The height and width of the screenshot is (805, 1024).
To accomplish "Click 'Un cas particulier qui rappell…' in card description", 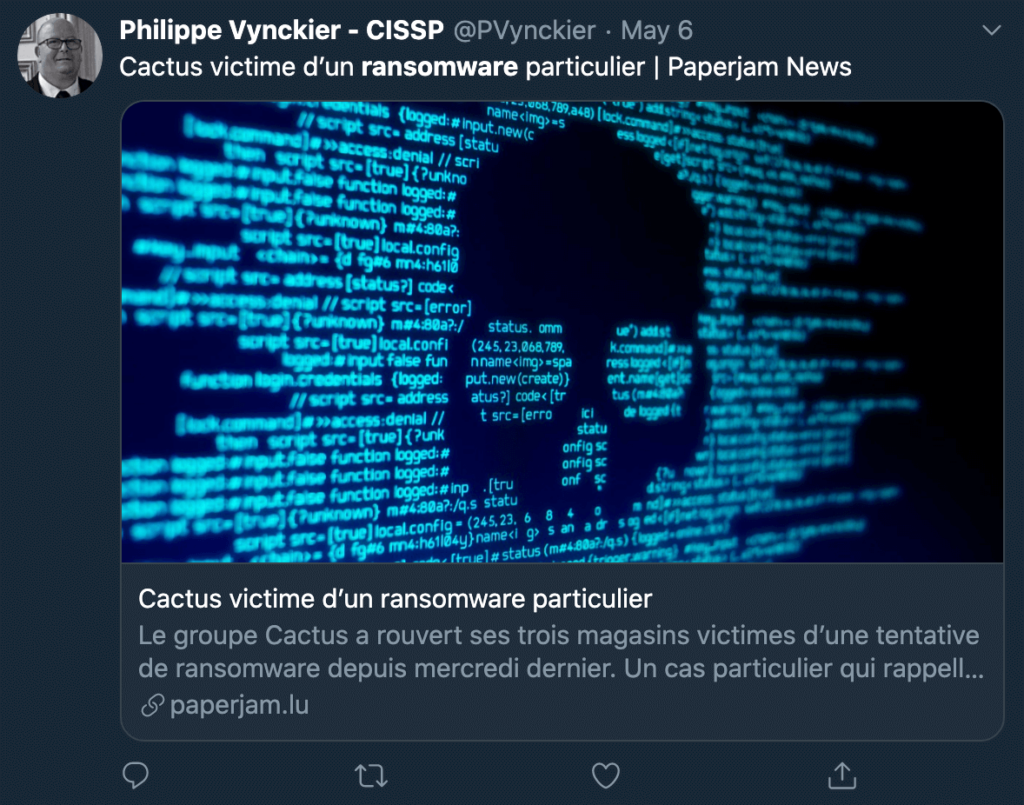I will [x=804, y=669].
